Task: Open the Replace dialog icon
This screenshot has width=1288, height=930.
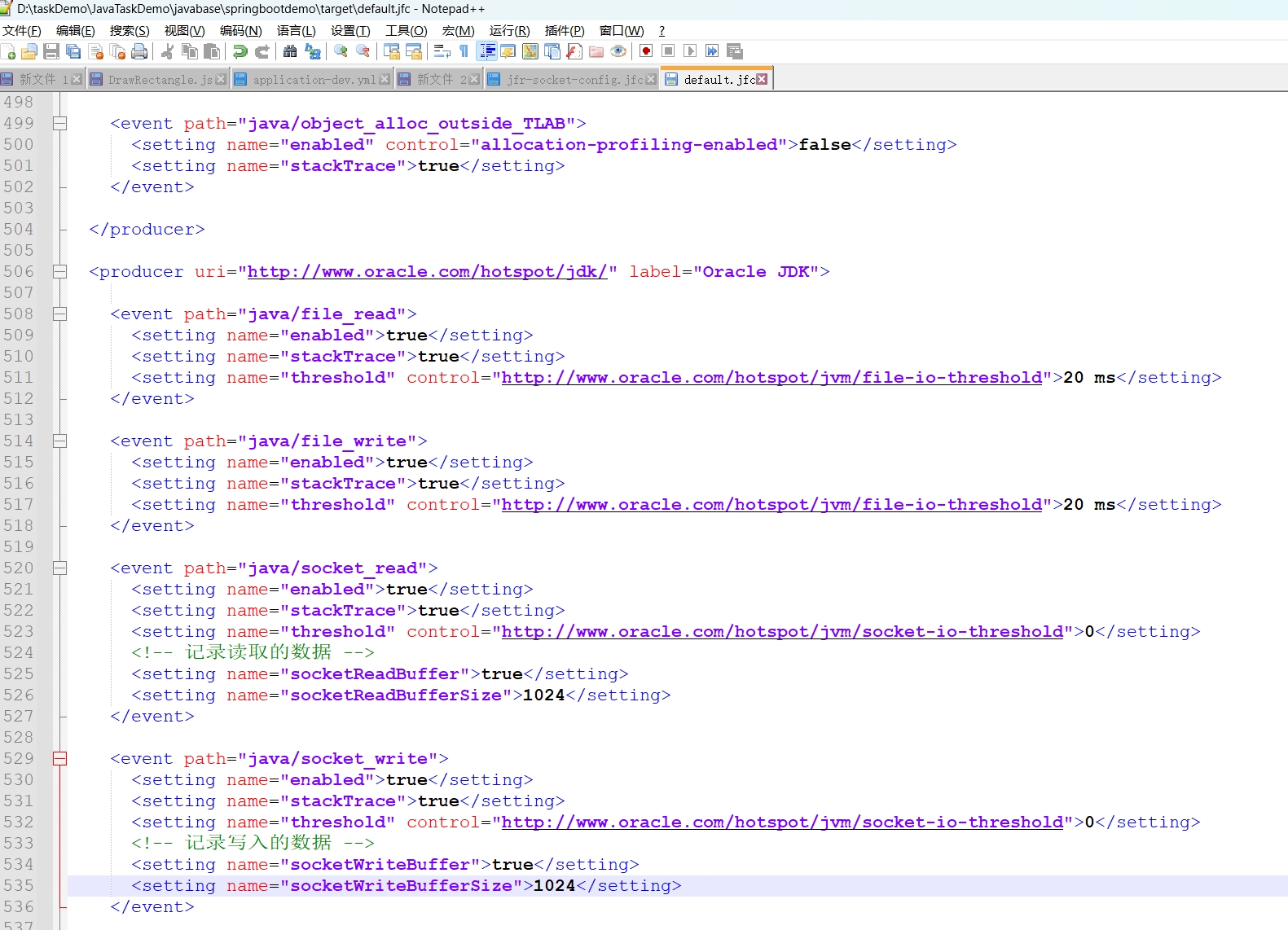Action: pyautogui.click(x=312, y=51)
